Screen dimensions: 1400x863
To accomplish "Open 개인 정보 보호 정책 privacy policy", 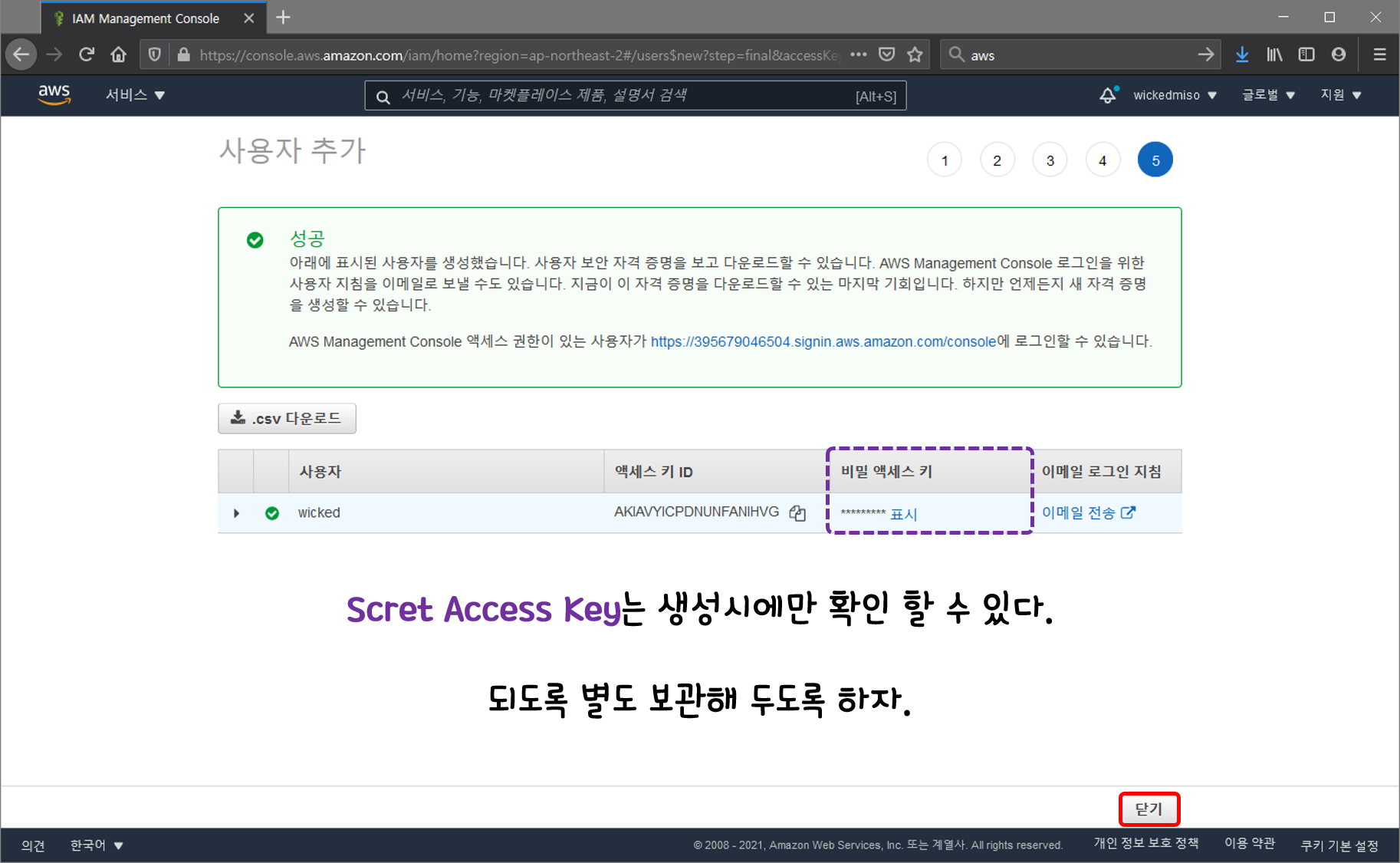I will click(x=1145, y=844).
